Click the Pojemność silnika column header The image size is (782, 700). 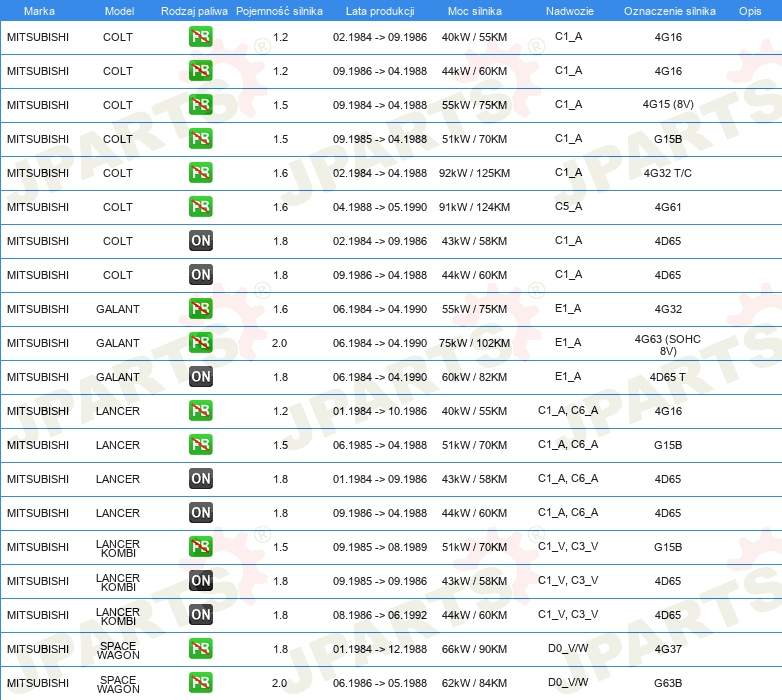pyautogui.click(x=279, y=11)
